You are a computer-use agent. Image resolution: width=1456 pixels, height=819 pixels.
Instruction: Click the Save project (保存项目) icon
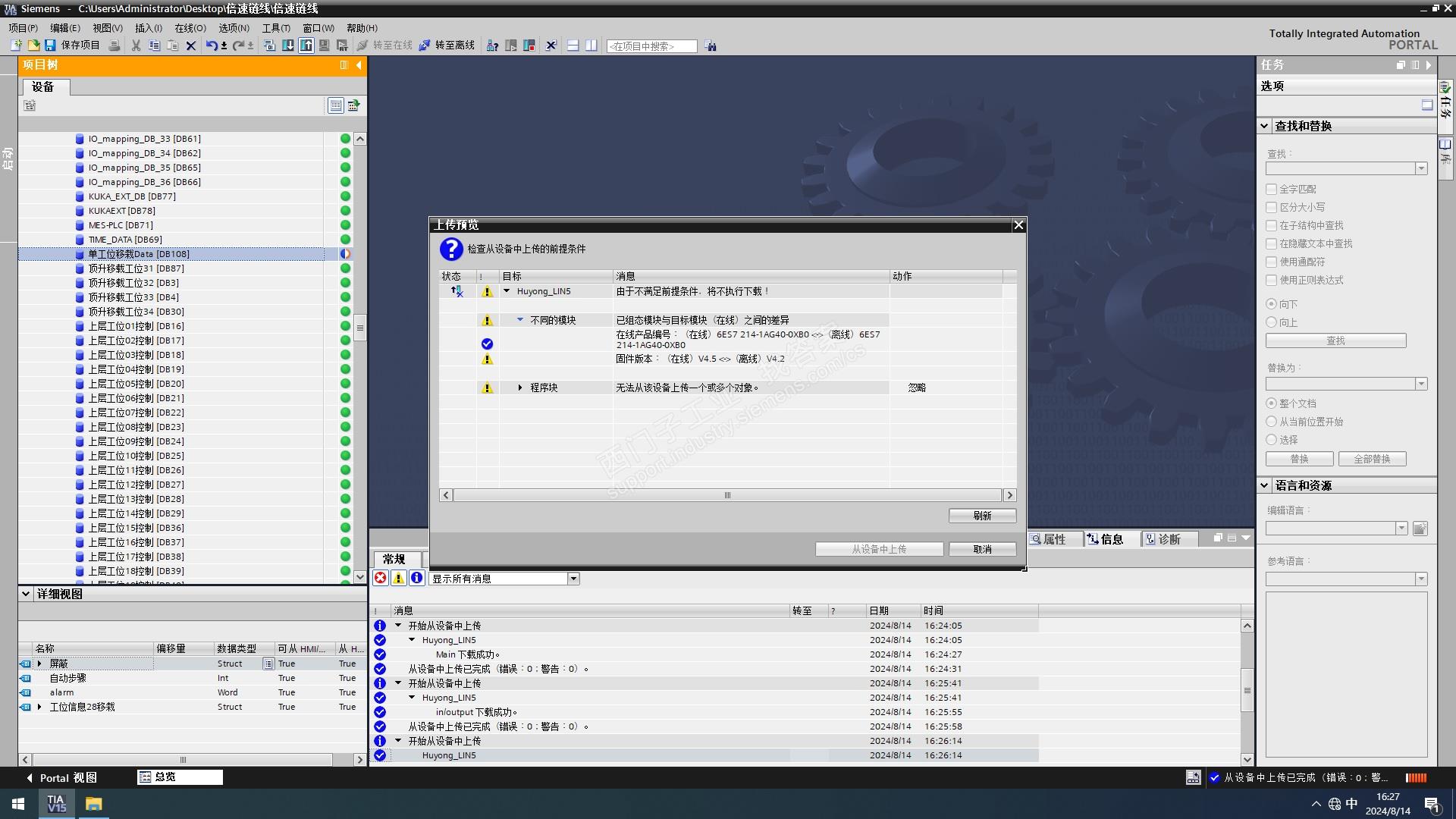(x=50, y=45)
